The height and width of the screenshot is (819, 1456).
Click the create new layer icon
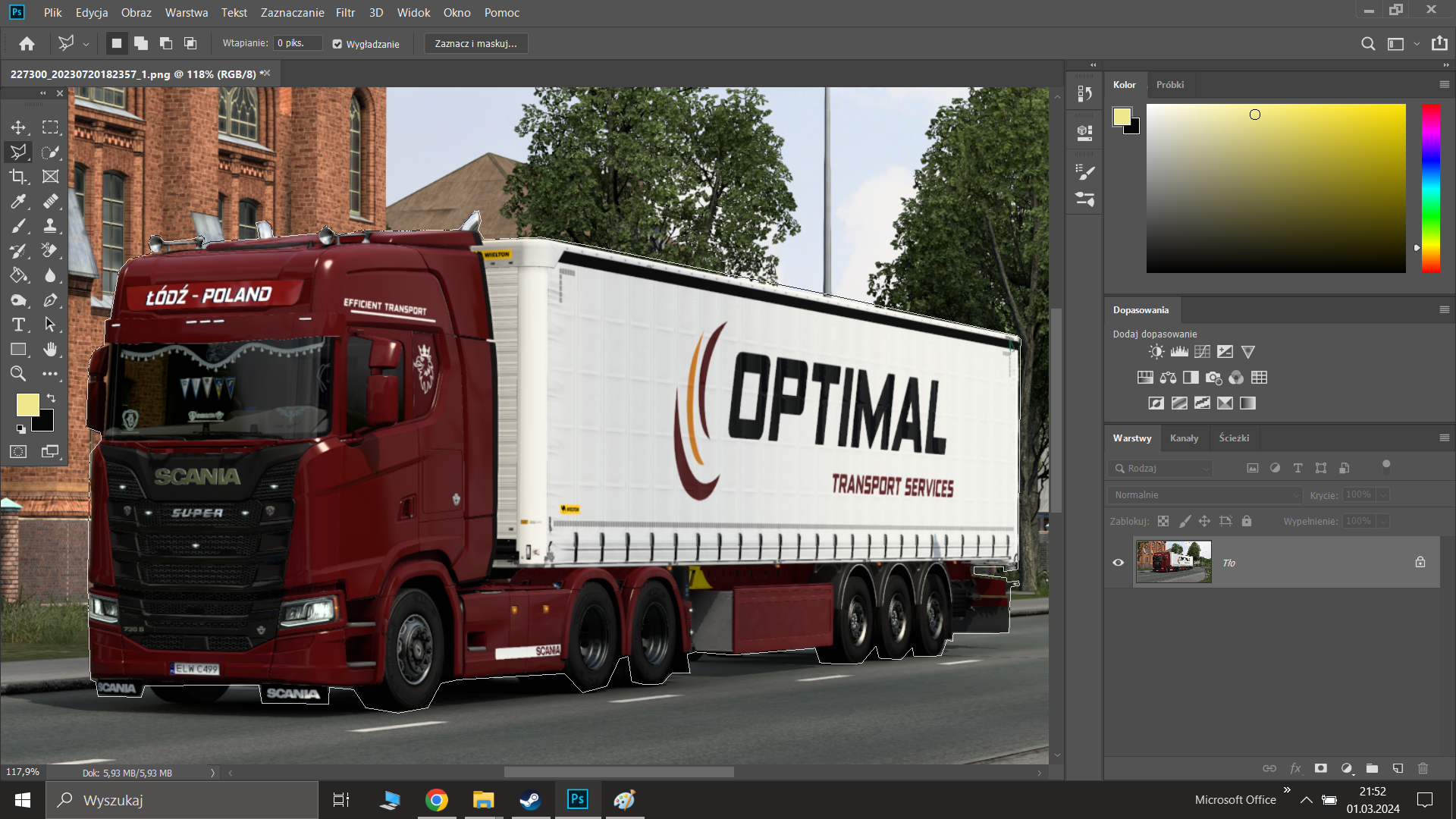[x=1398, y=768]
